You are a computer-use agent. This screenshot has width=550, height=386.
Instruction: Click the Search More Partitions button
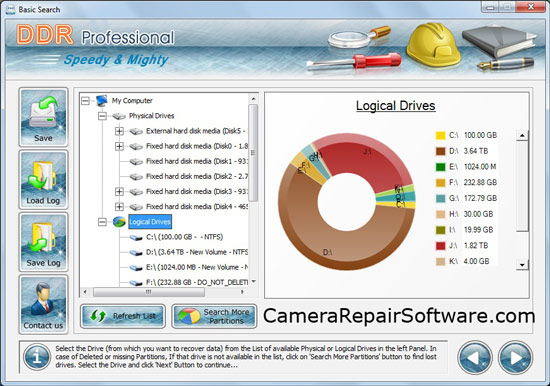point(214,316)
